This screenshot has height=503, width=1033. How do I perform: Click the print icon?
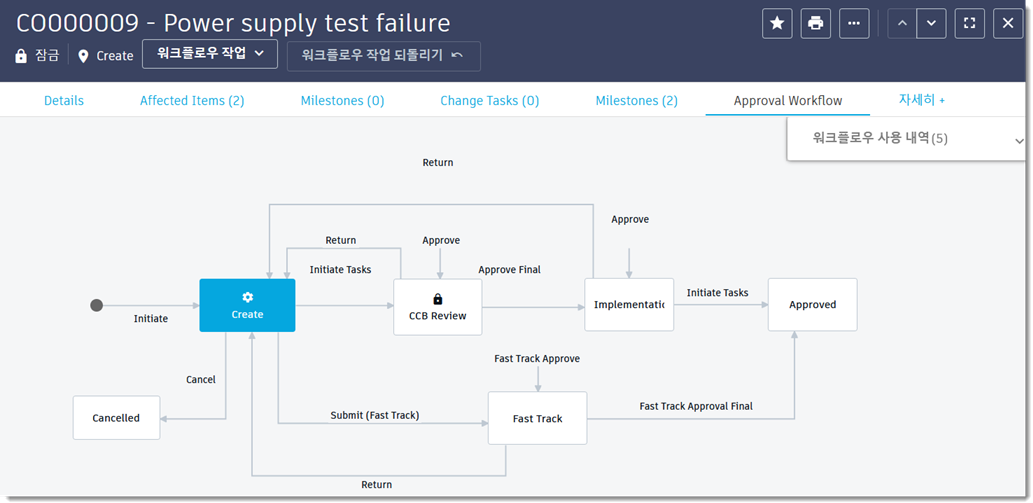pos(816,23)
